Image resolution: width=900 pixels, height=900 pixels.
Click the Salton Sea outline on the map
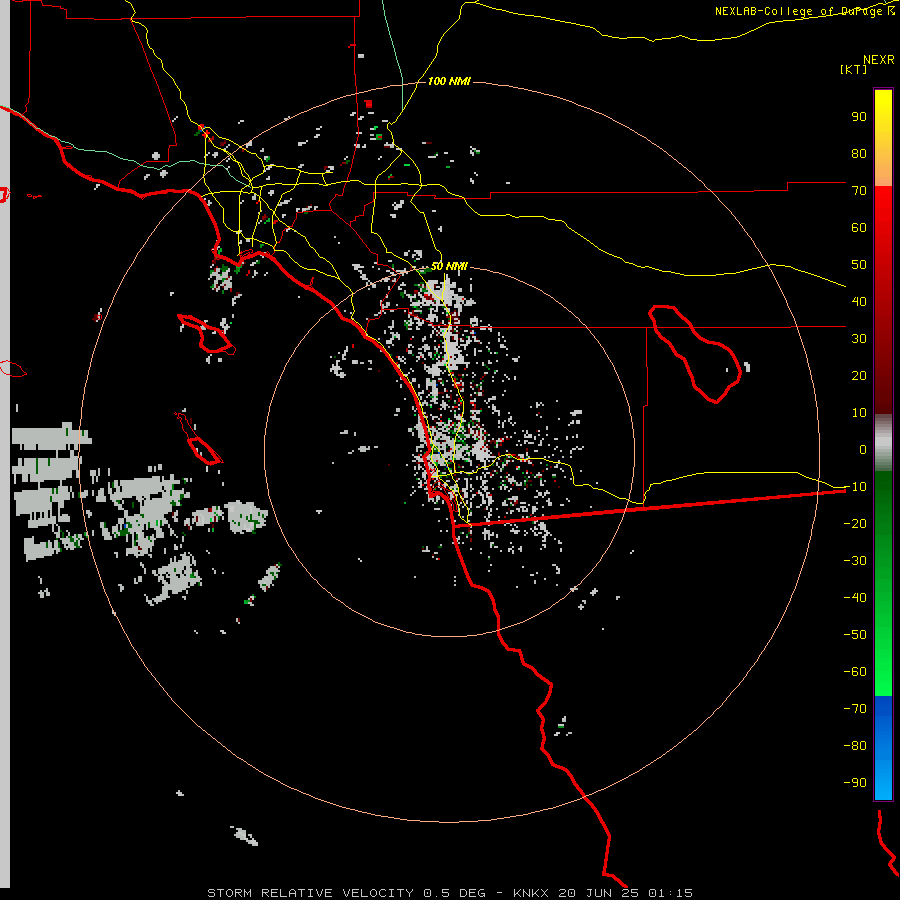click(x=695, y=354)
